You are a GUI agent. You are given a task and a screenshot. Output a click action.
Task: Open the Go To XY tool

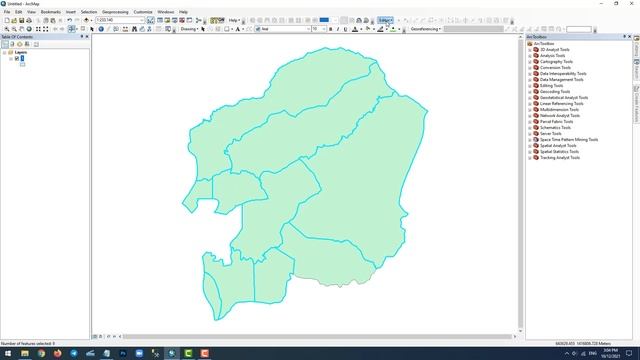(x=149, y=29)
